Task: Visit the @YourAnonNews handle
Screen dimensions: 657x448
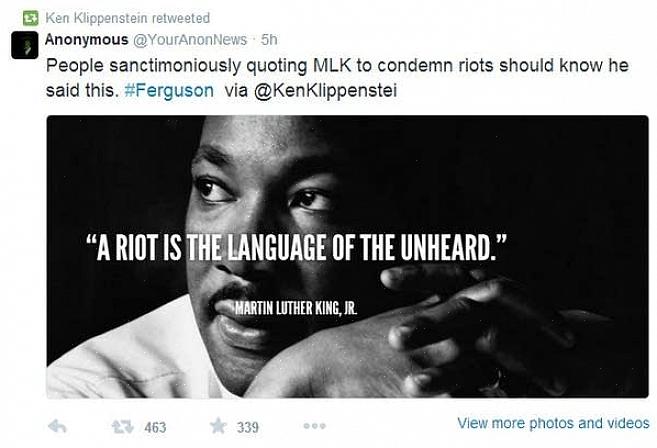Action: 190,40
